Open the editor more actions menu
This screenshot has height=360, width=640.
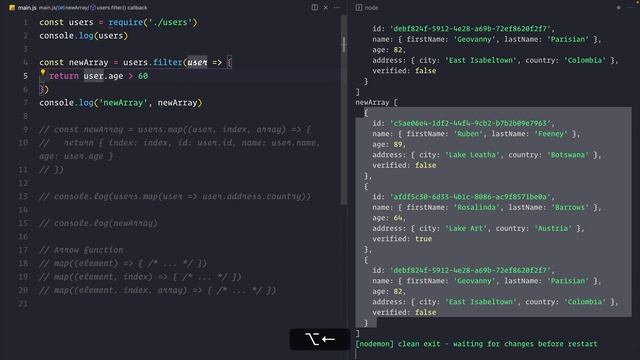click(337, 7)
